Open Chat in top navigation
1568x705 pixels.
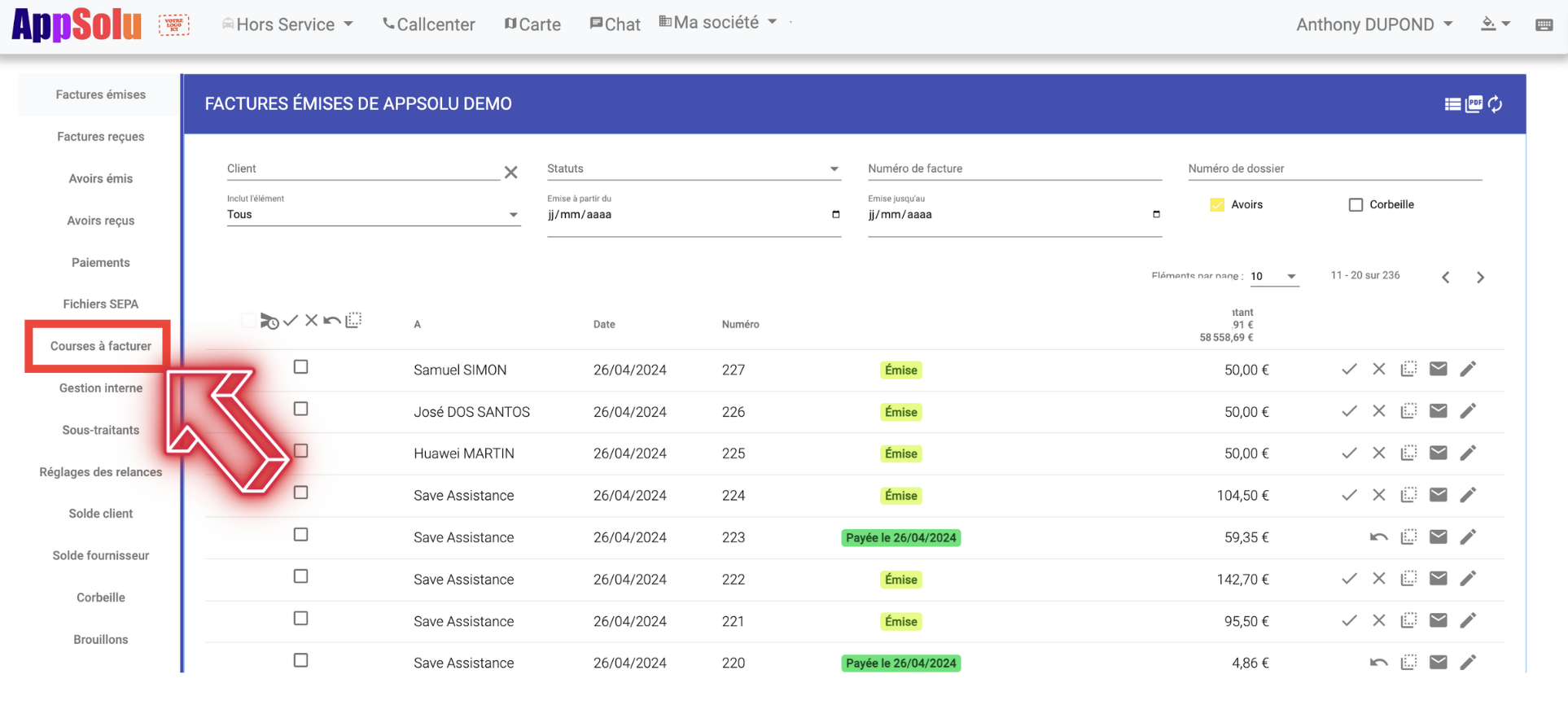point(615,24)
